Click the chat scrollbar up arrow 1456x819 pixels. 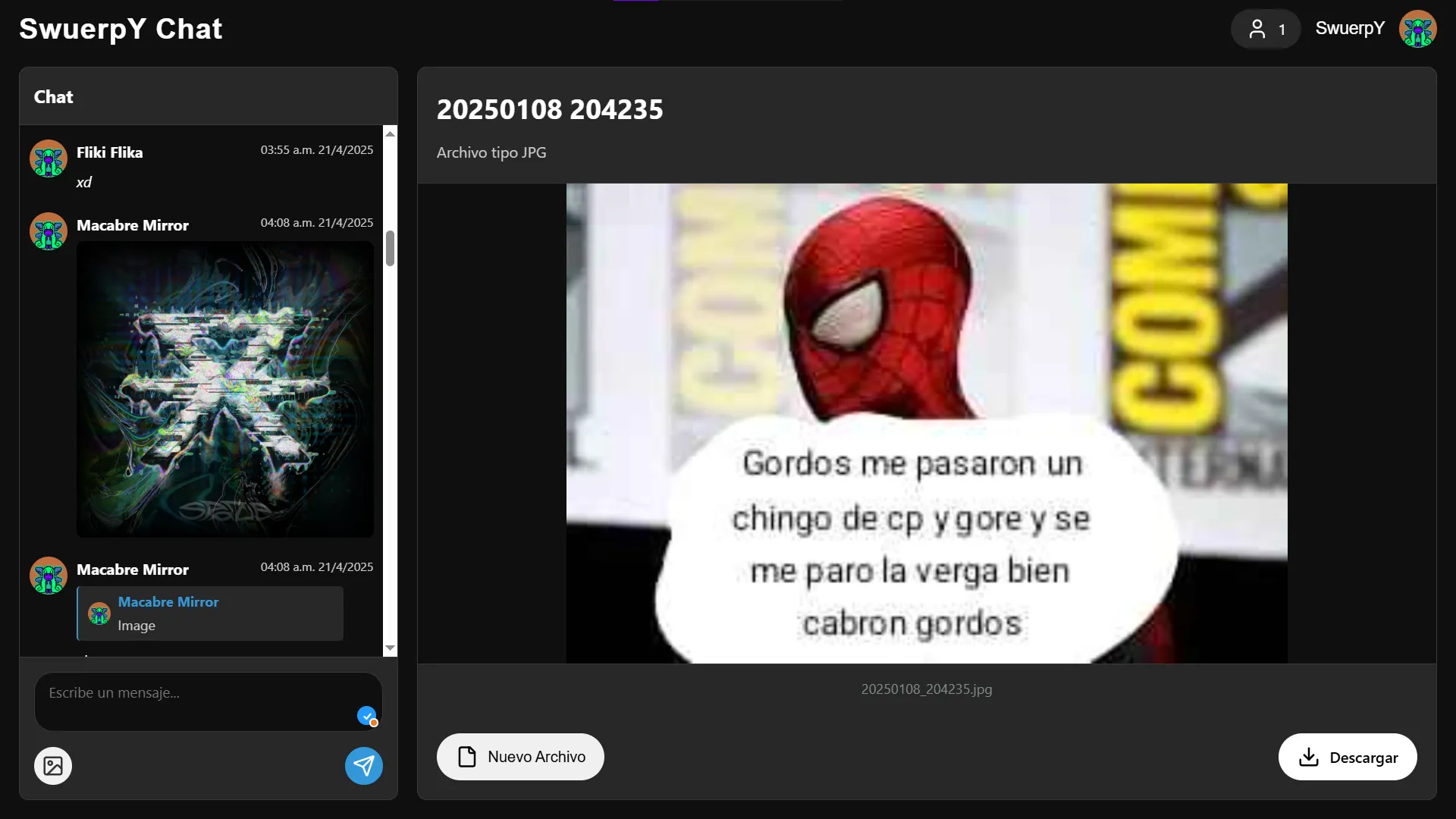391,133
